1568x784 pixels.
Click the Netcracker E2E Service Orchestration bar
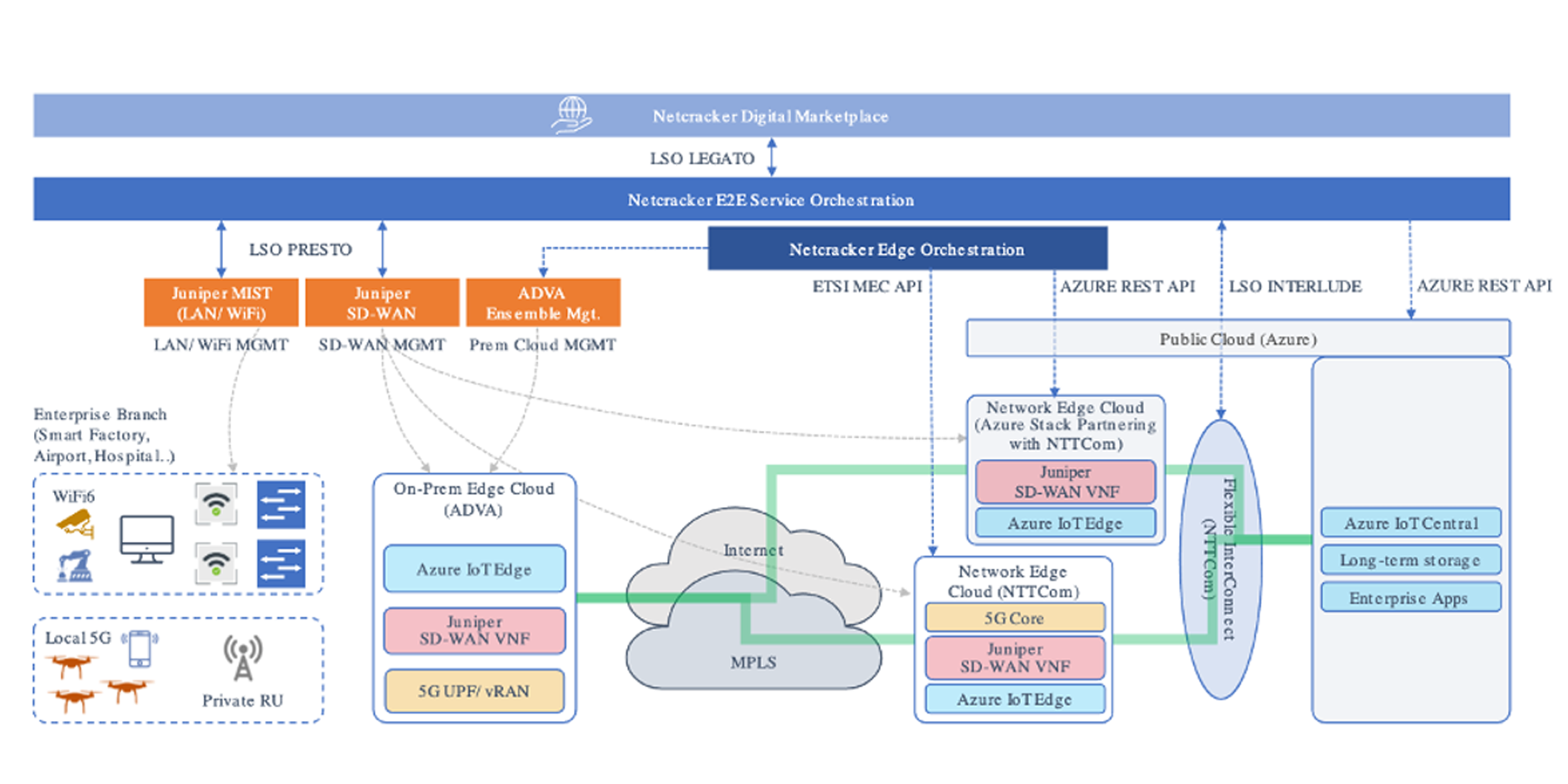tap(771, 199)
